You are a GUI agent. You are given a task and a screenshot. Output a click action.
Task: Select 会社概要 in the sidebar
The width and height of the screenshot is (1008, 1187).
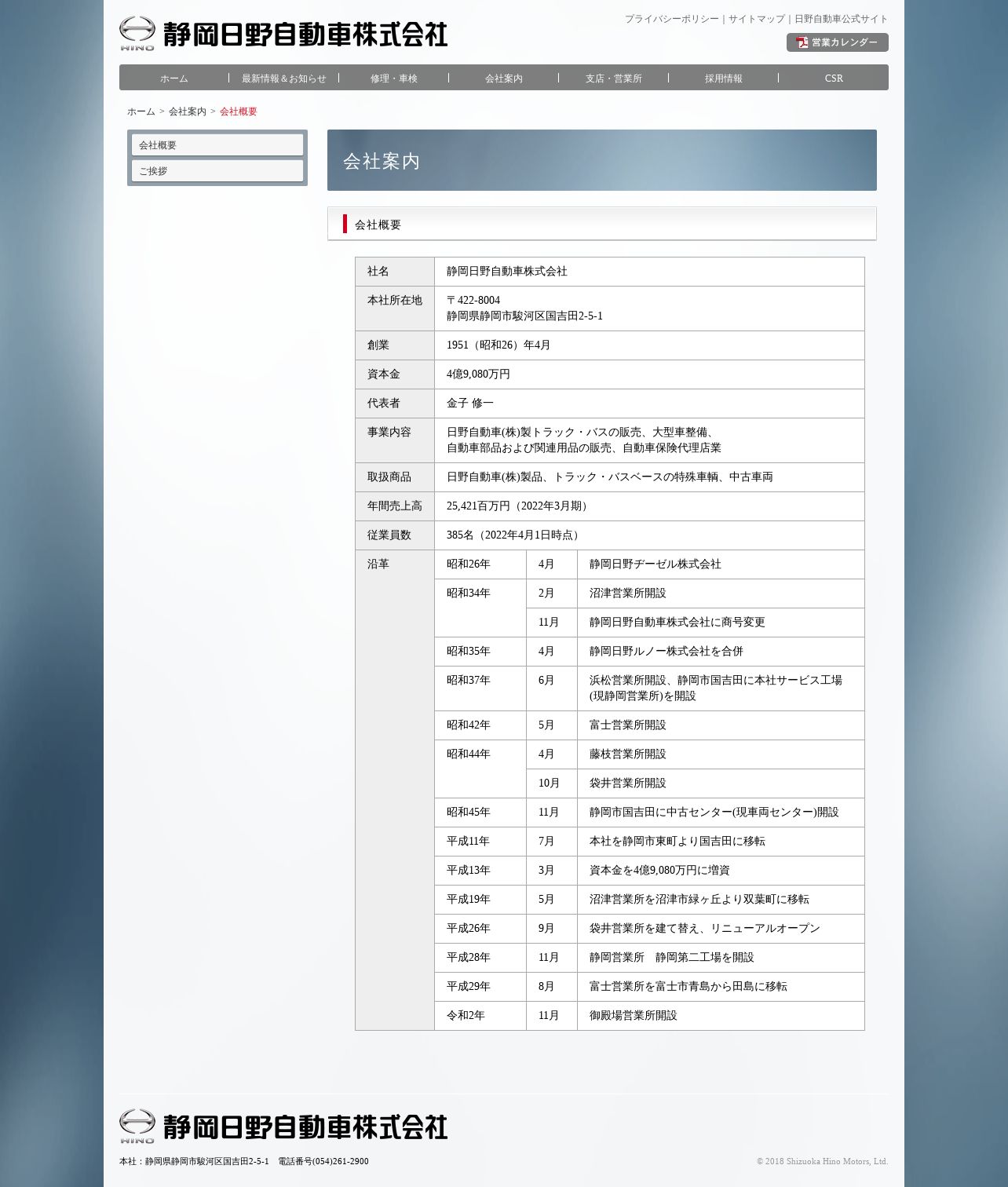(x=217, y=145)
